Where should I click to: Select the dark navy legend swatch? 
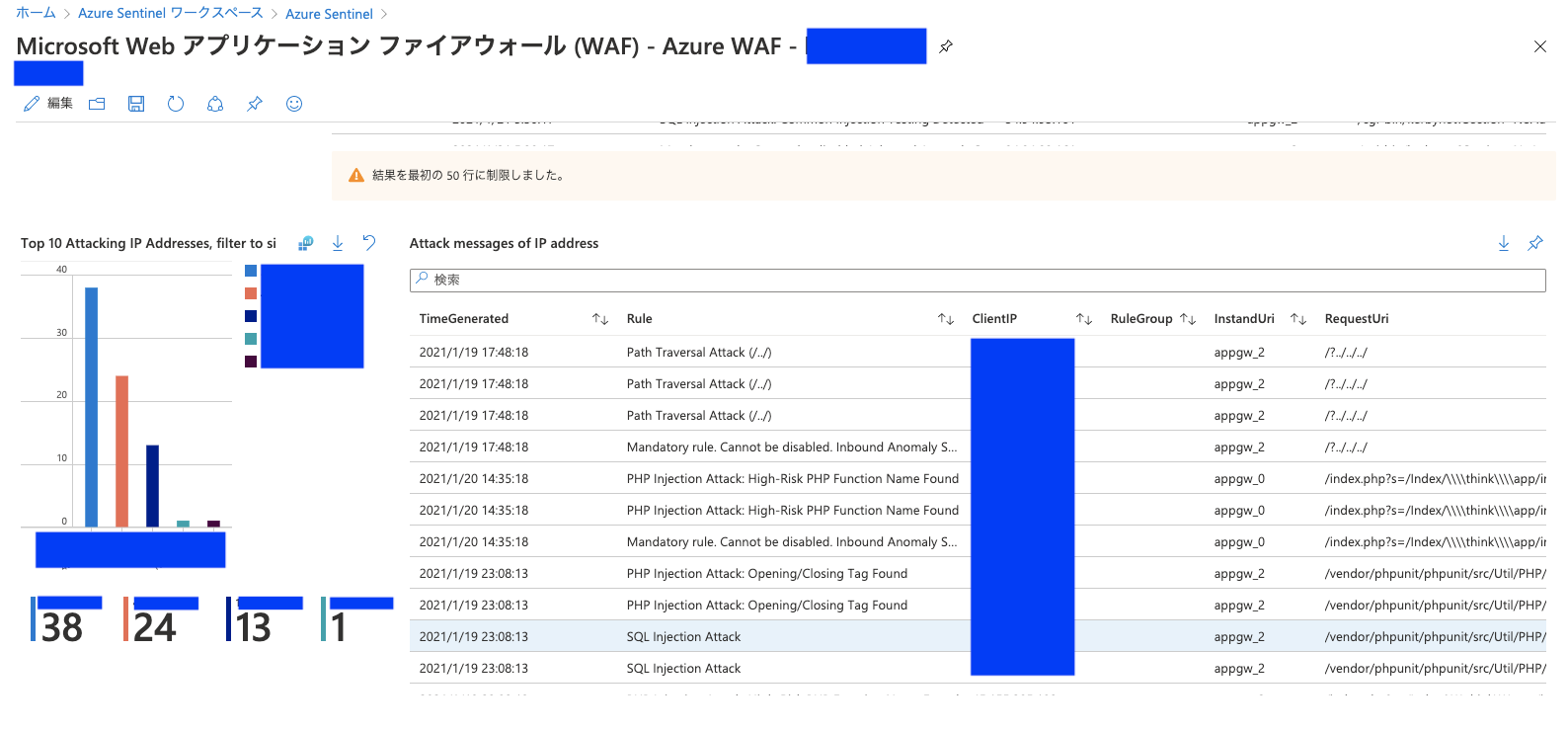251,316
